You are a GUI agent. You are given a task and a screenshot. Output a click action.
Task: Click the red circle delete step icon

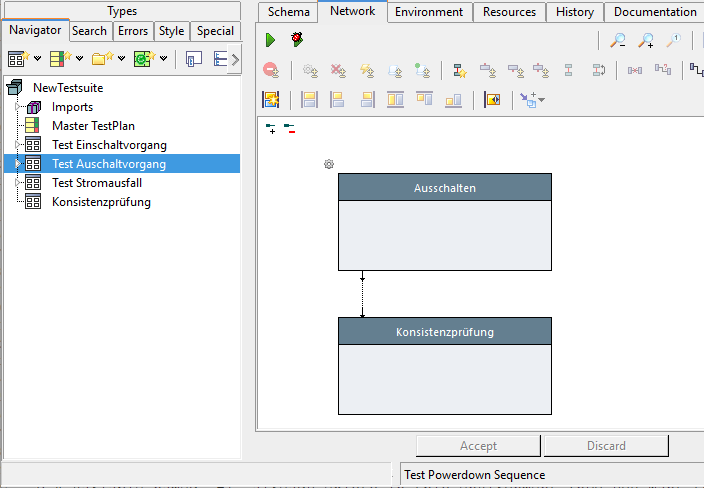pyautogui.click(x=270, y=70)
